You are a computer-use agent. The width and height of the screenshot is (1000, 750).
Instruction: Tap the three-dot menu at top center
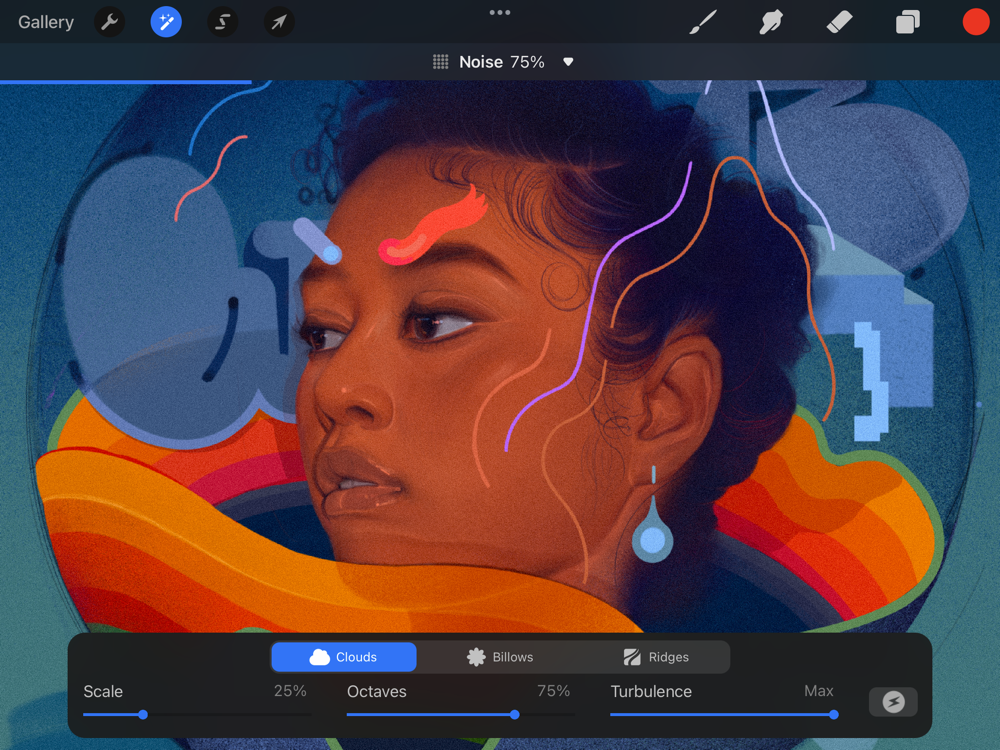pos(500,12)
